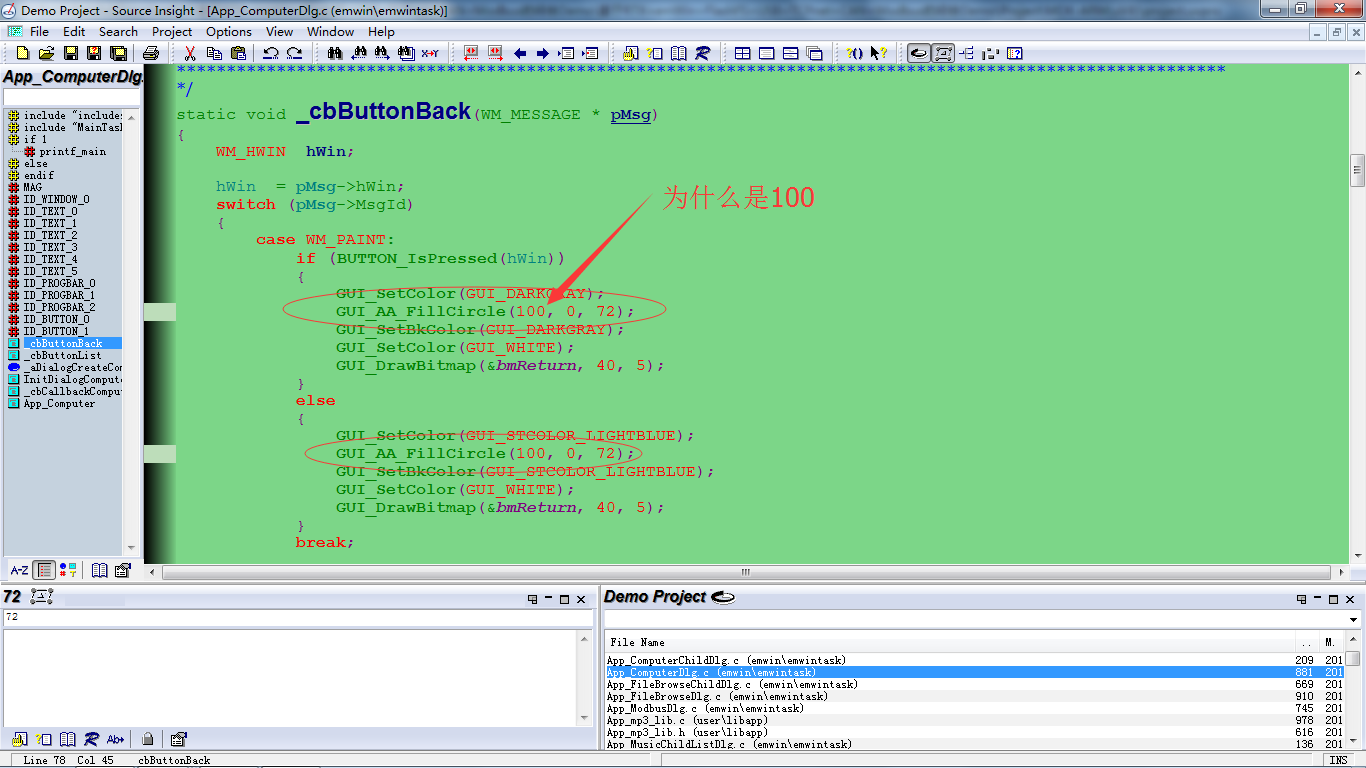Click the Redo arrow icon

(x=294, y=53)
